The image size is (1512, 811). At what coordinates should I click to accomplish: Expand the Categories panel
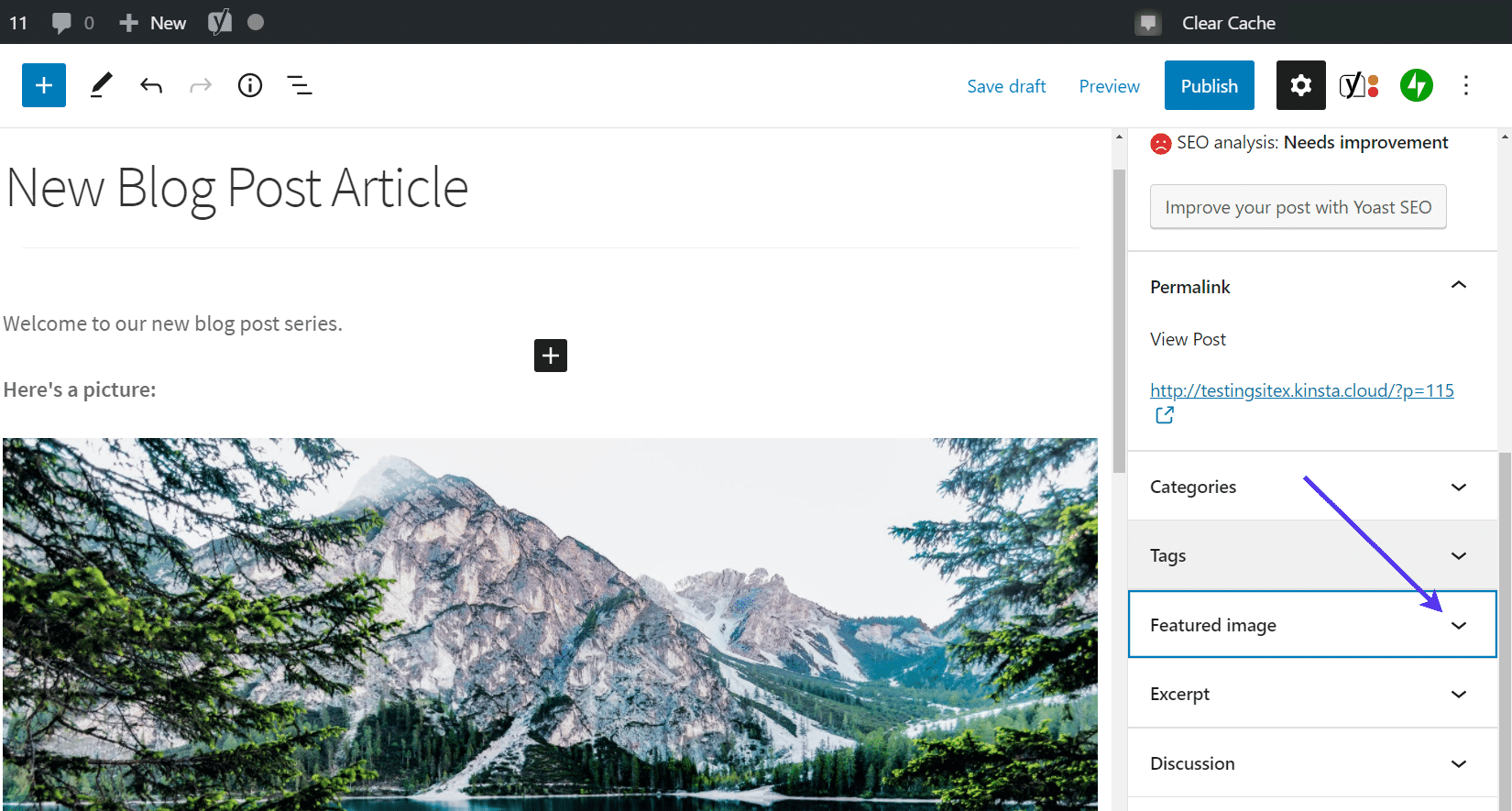tap(1459, 487)
